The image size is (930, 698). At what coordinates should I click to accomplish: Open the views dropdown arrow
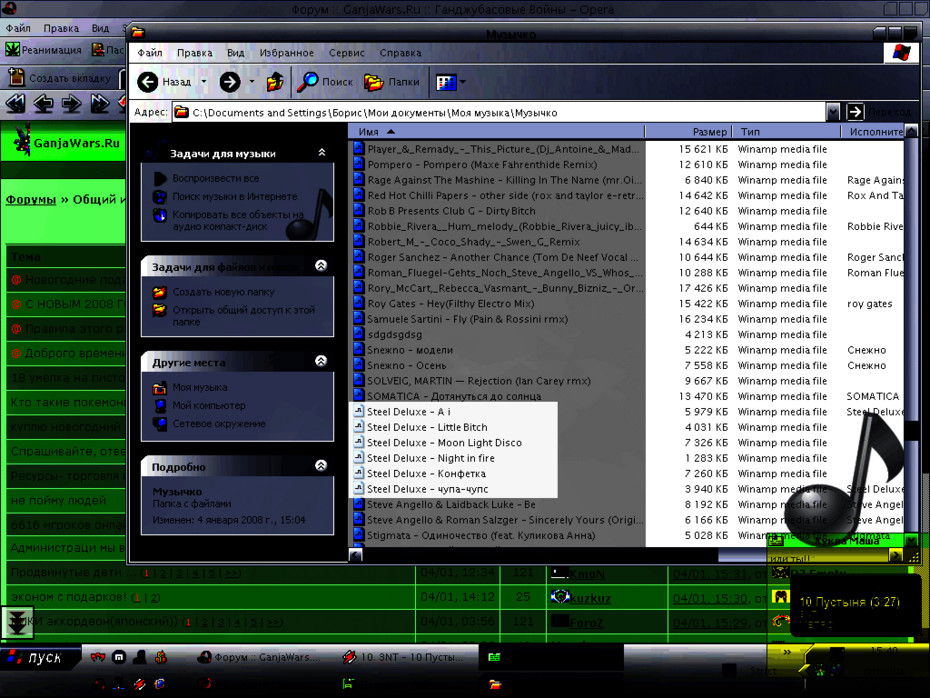[463, 82]
